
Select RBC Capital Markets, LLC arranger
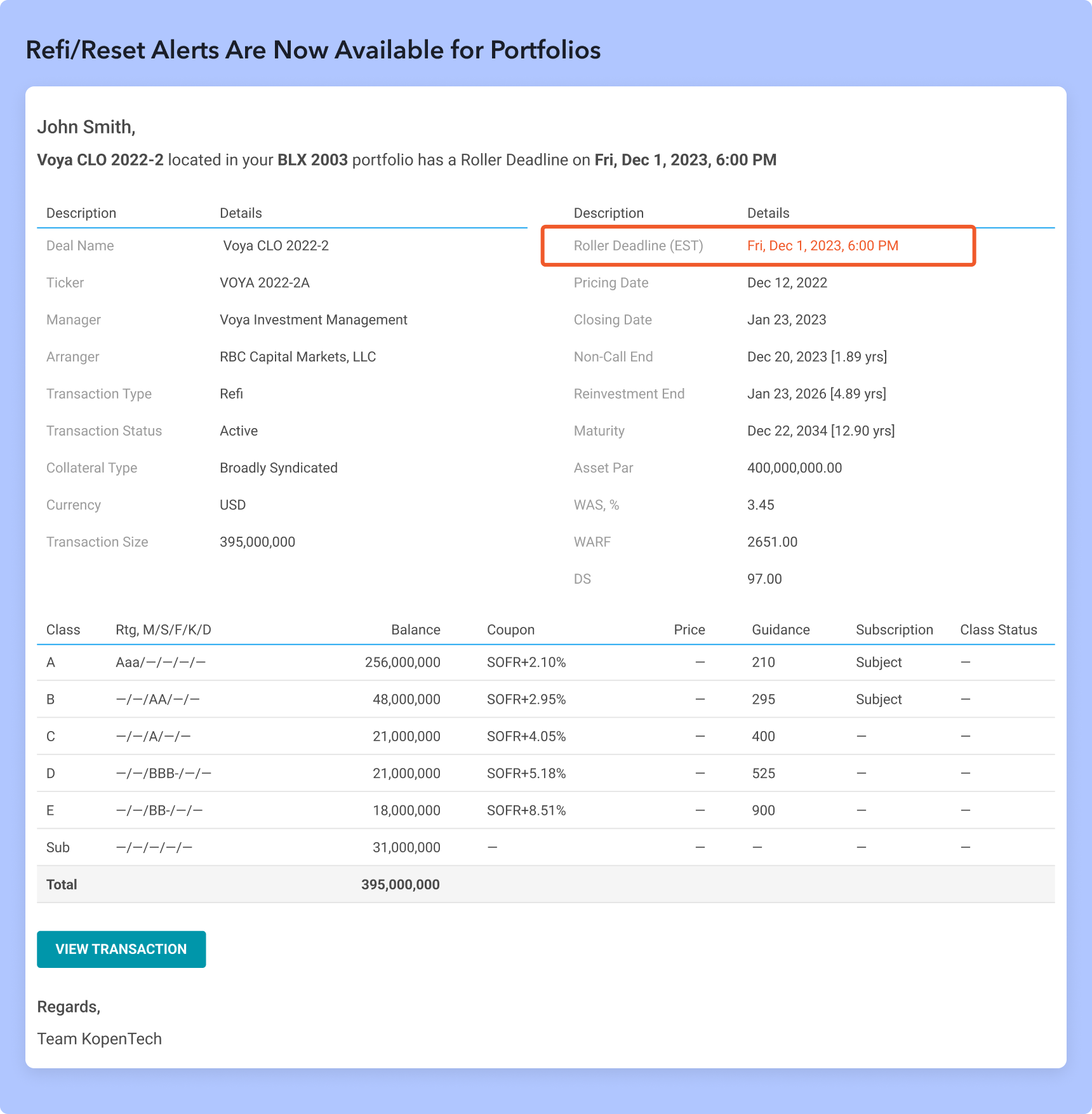click(x=298, y=357)
